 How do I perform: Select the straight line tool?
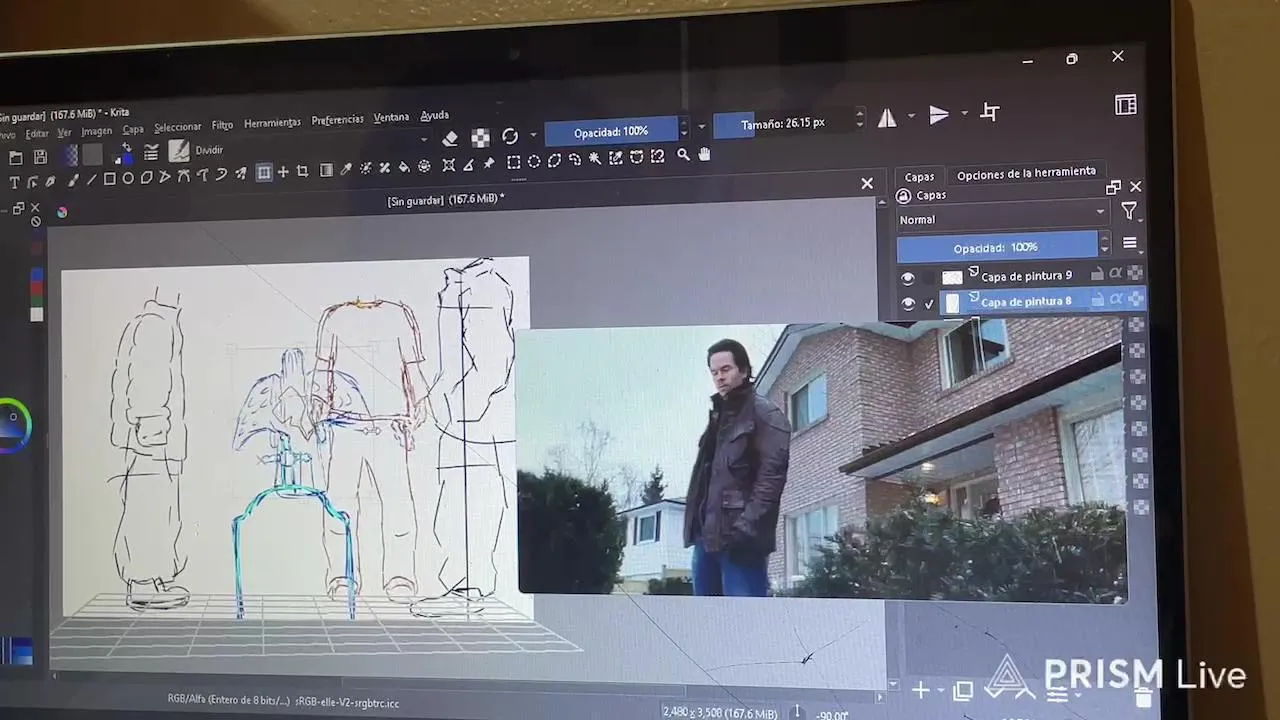[91, 180]
